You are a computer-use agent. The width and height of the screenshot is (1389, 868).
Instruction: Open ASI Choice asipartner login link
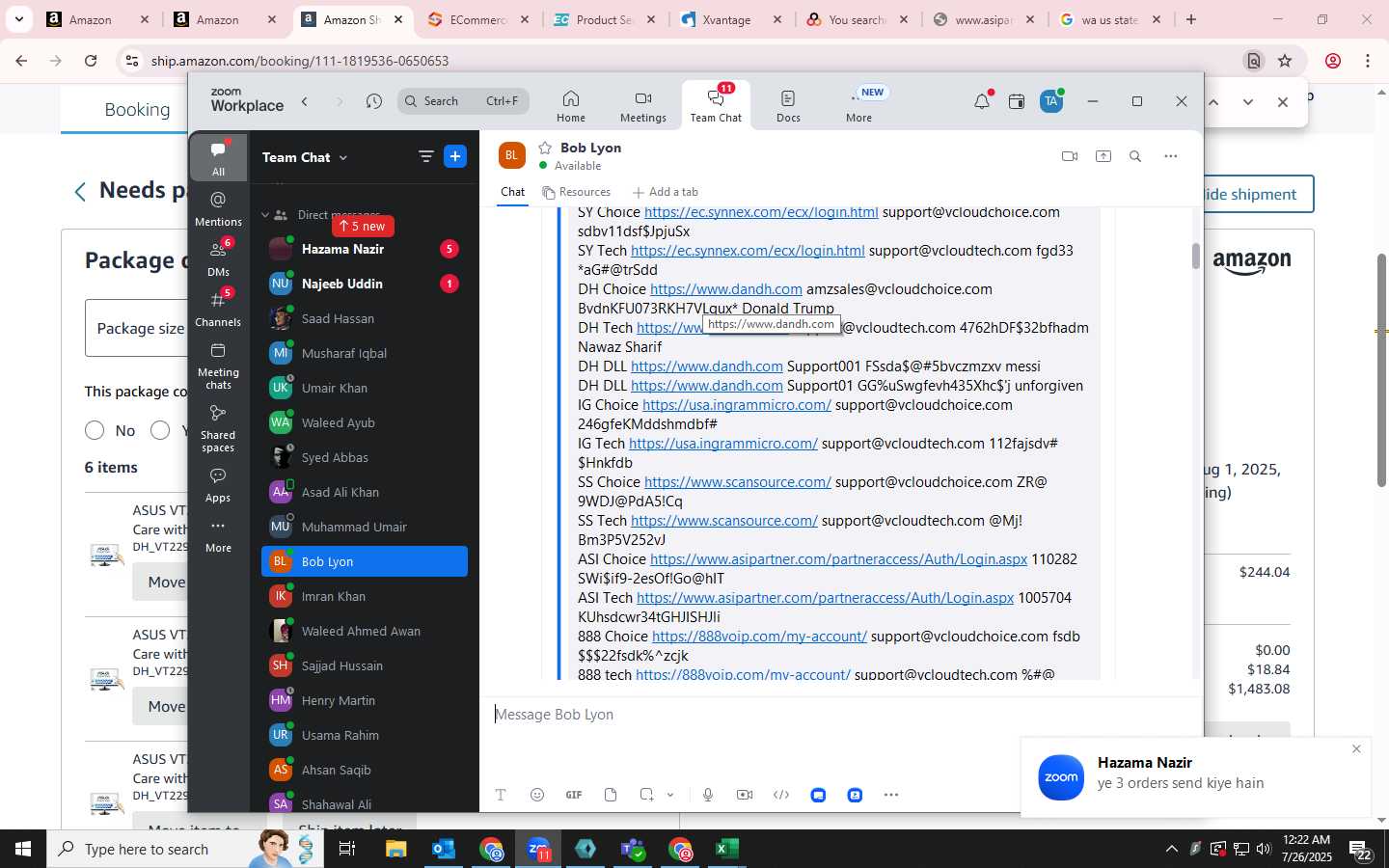pyautogui.click(x=838, y=559)
